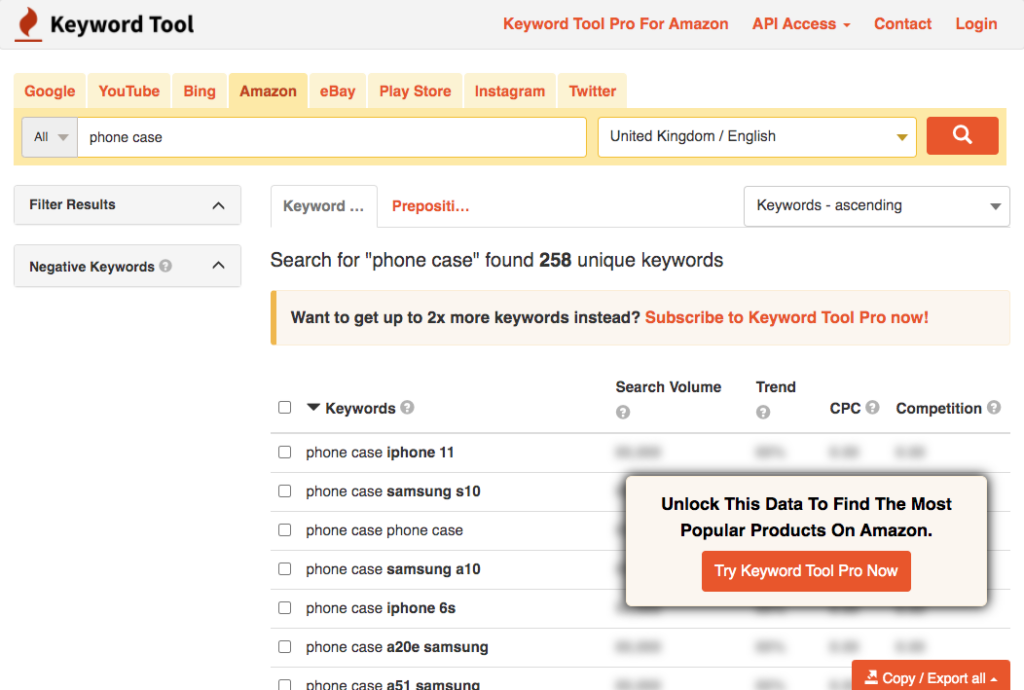Screen dimensions: 1024x690
Task: Click Subscribe to Keyword Tool Pro now
Action: click(x=786, y=317)
